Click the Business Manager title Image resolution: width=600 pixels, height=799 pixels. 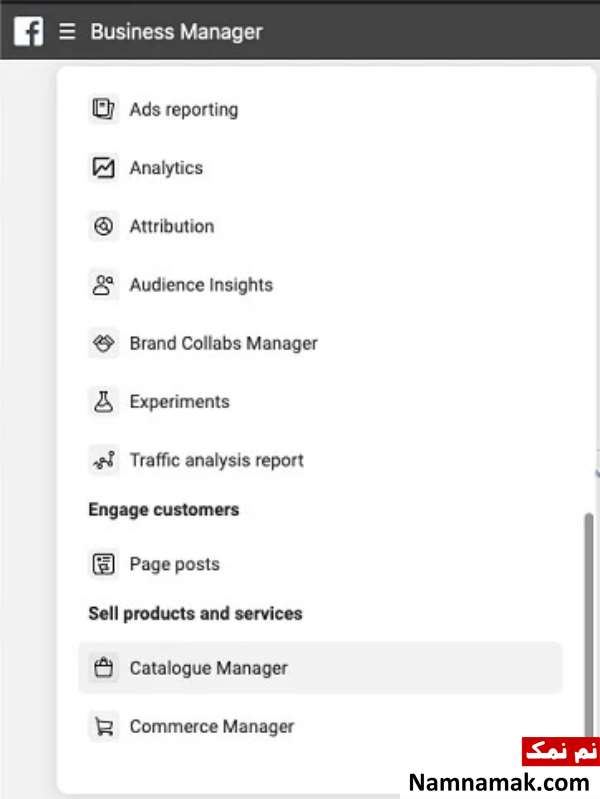pos(176,32)
